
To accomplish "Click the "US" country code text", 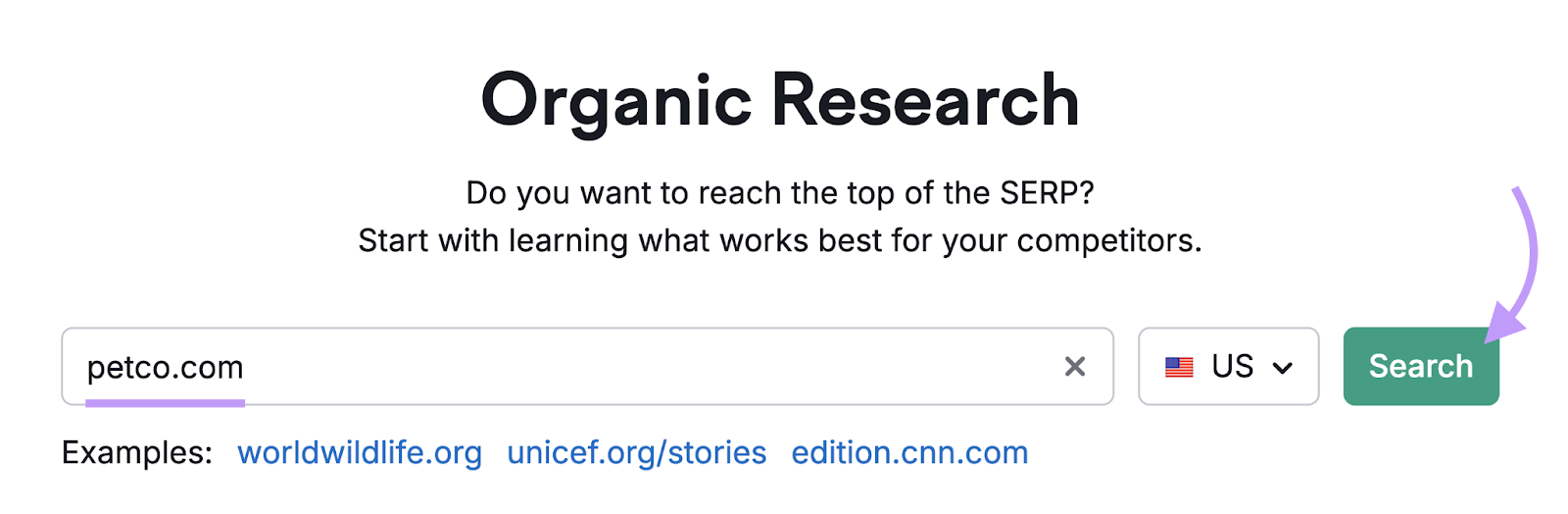I will point(1232,366).
